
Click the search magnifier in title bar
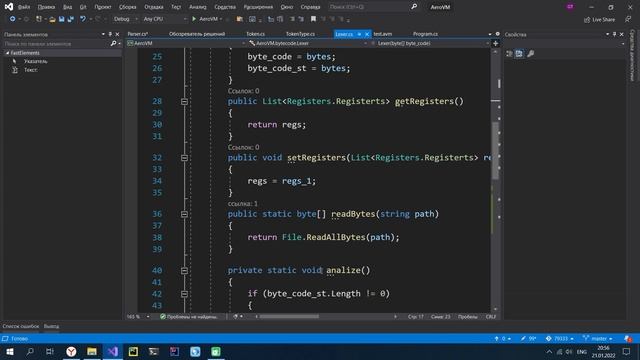point(414,7)
